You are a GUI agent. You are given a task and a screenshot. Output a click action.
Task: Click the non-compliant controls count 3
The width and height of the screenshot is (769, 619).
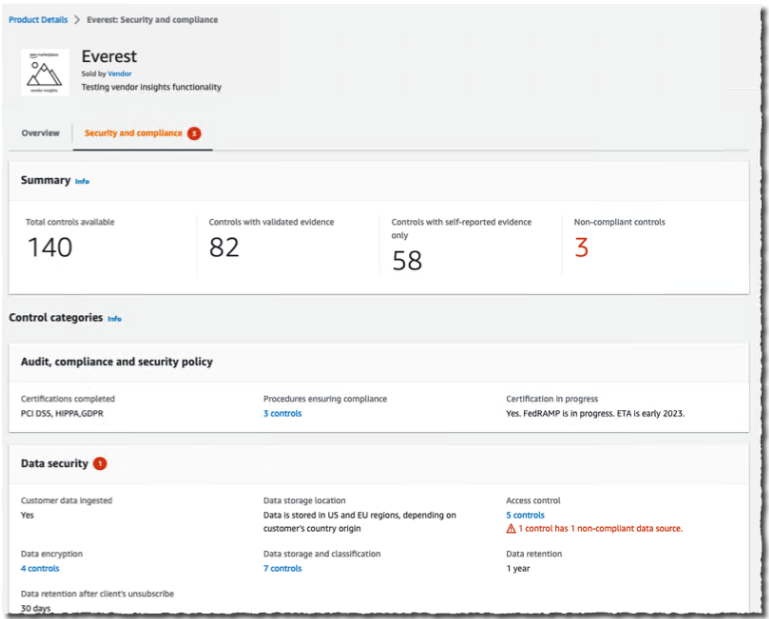pyautogui.click(x=581, y=248)
